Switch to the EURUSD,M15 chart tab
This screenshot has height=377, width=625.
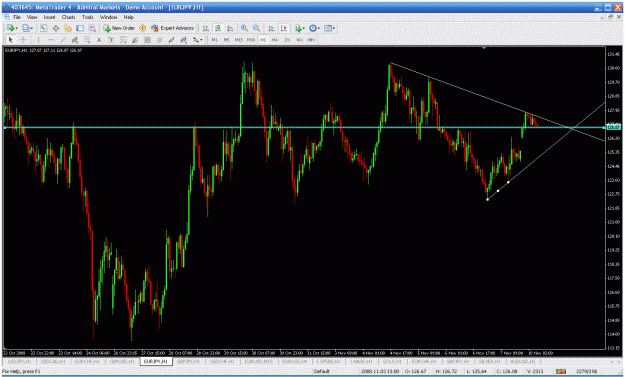tap(259, 361)
